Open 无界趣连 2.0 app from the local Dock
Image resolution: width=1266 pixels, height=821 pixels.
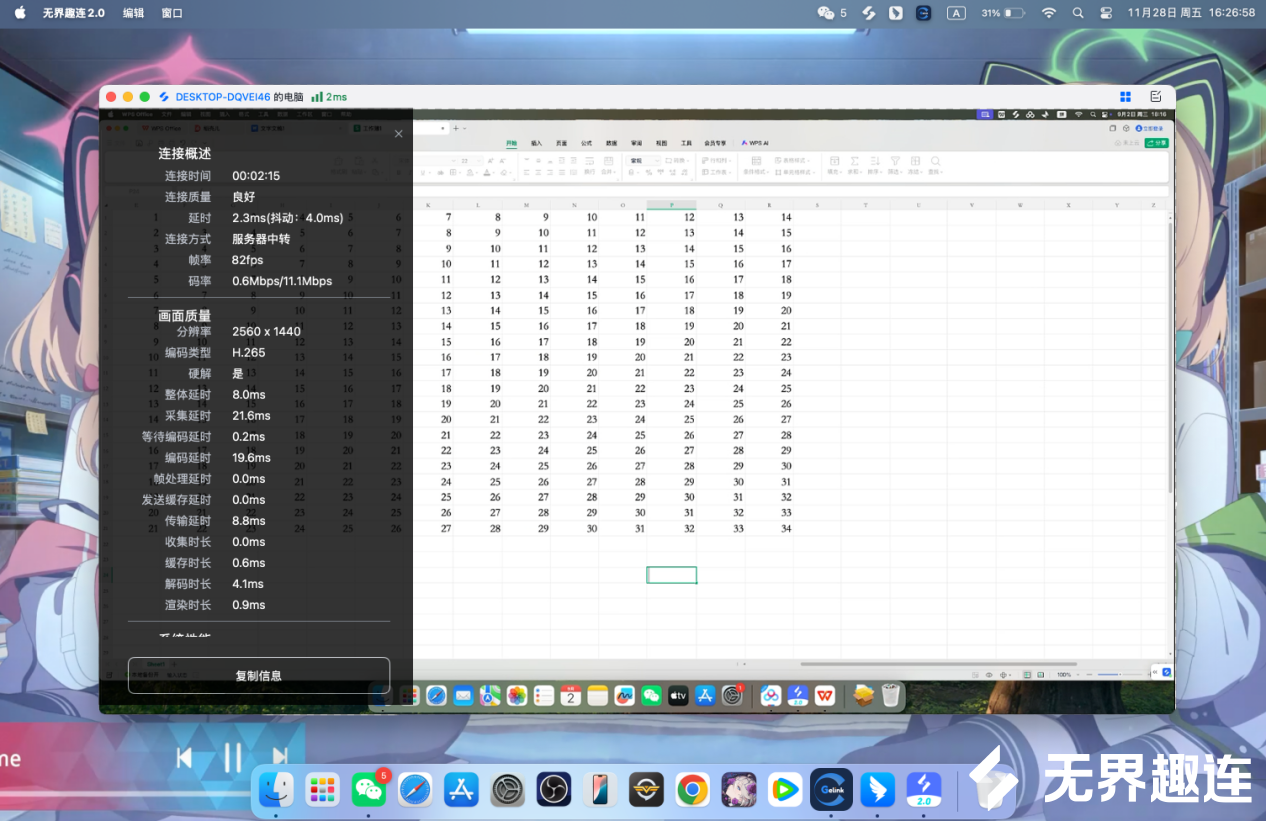[924, 790]
